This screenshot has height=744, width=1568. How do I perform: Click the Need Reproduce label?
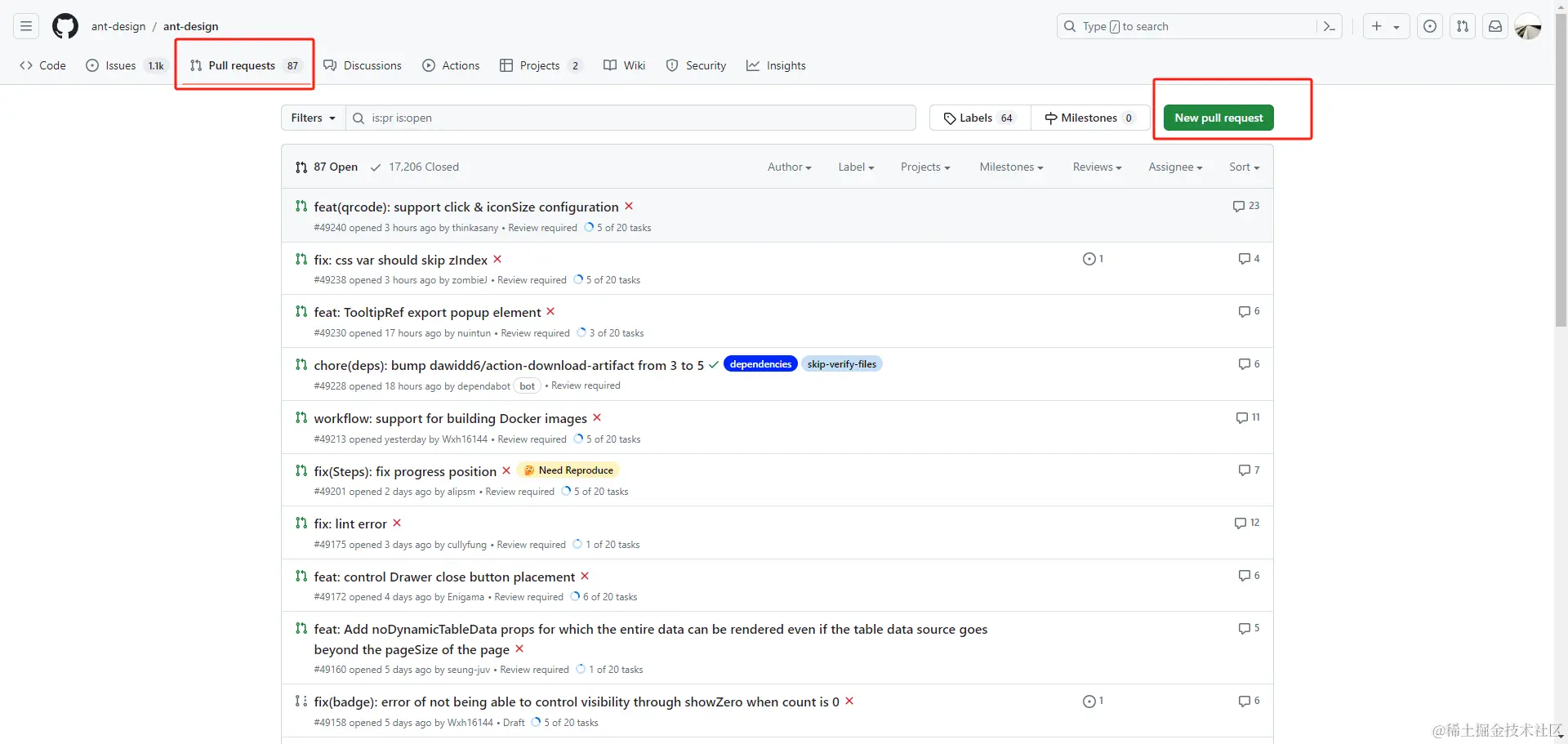tap(568, 470)
